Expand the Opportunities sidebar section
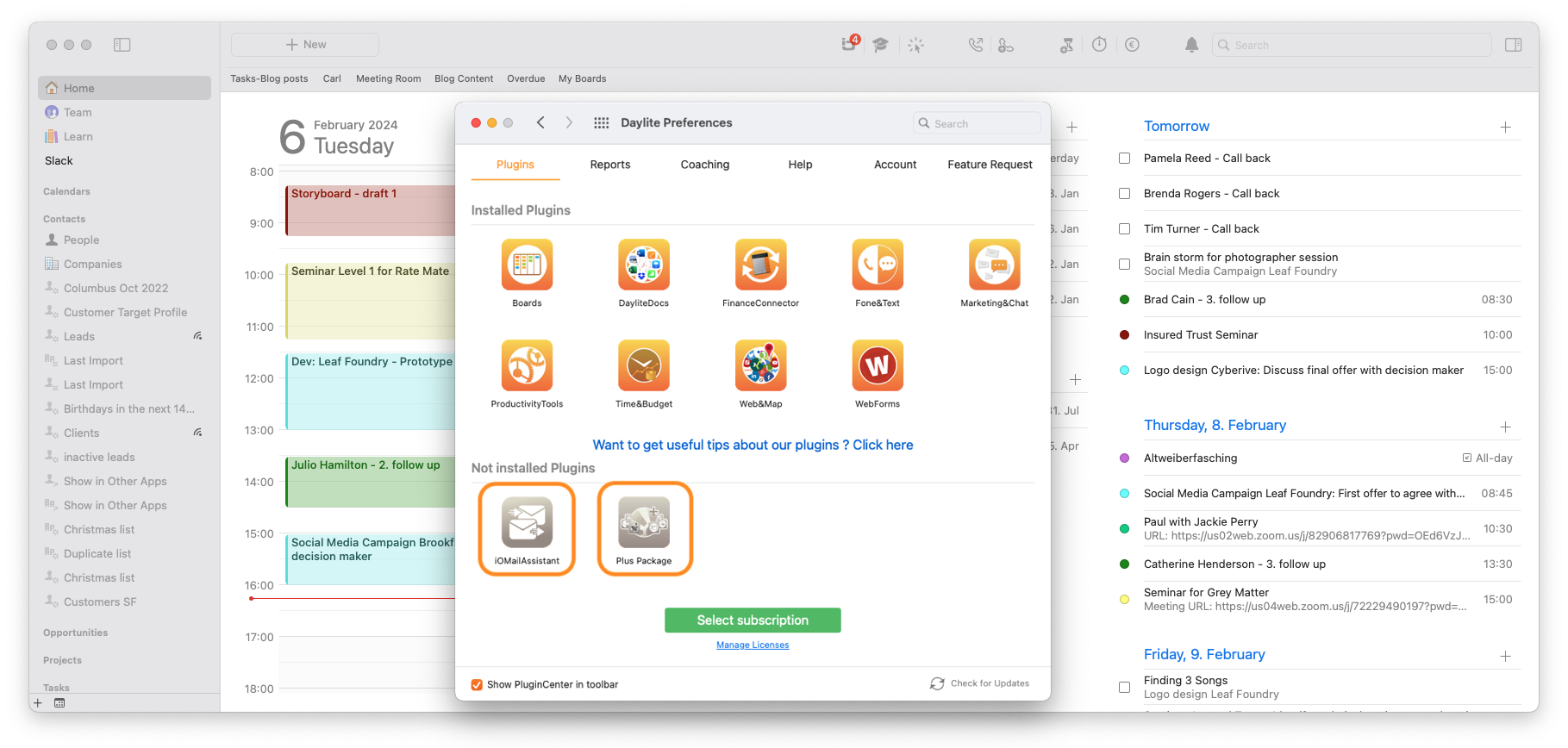 pos(76,633)
